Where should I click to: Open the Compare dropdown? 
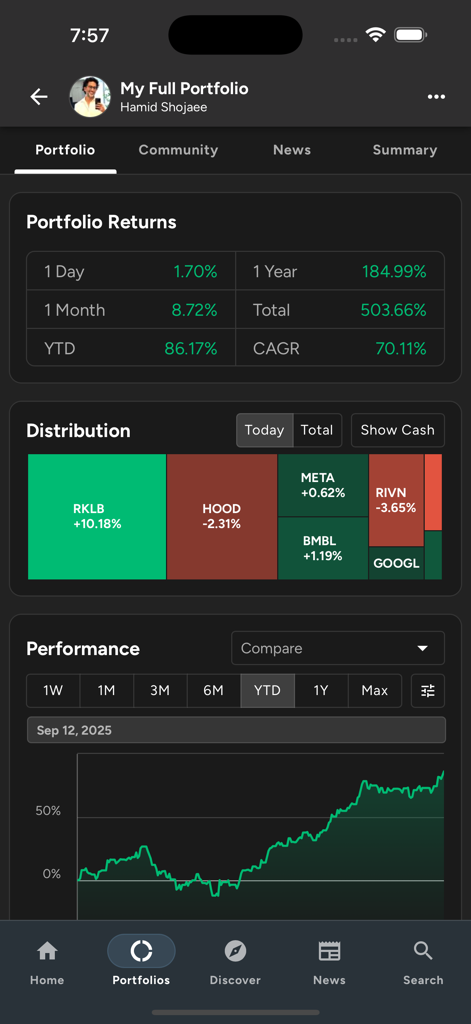[x=338, y=648]
